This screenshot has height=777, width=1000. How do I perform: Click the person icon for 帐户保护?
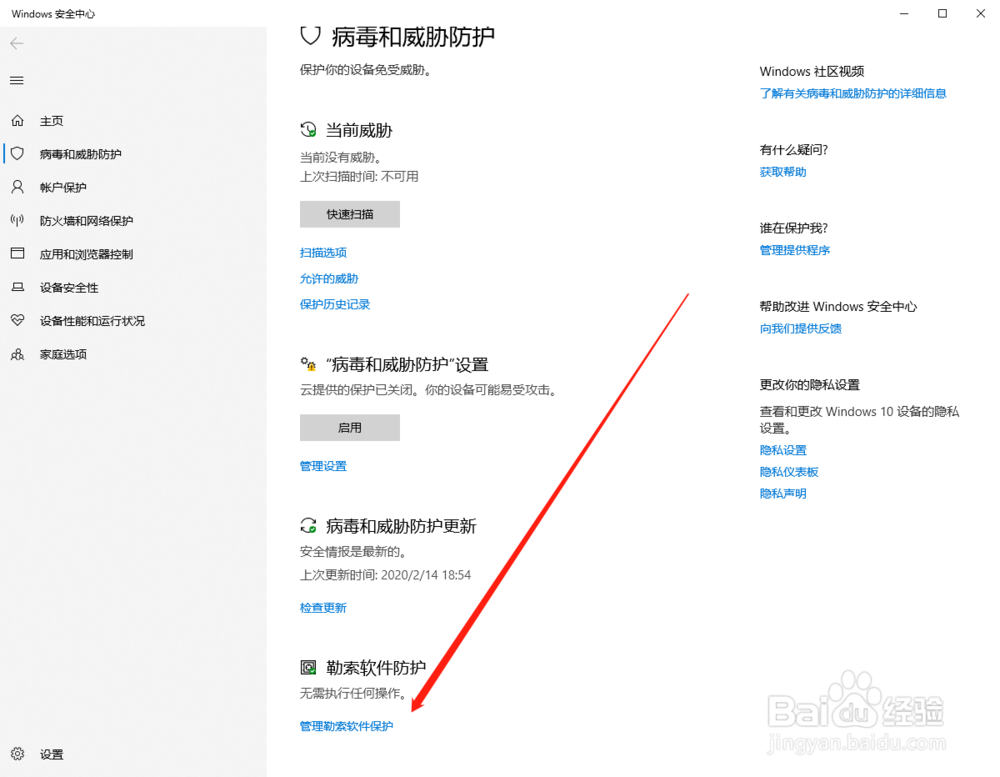click(x=17, y=186)
